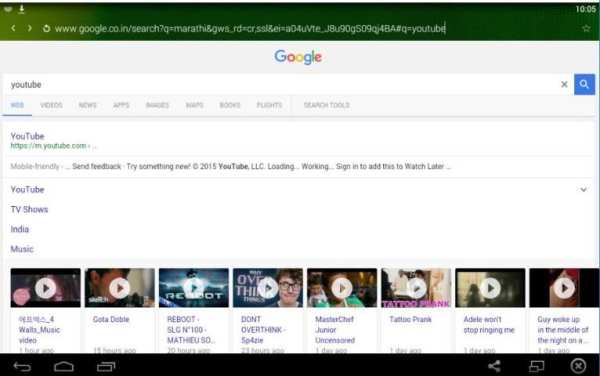
Task: Clear the search box with X
Action: pyautogui.click(x=564, y=85)
